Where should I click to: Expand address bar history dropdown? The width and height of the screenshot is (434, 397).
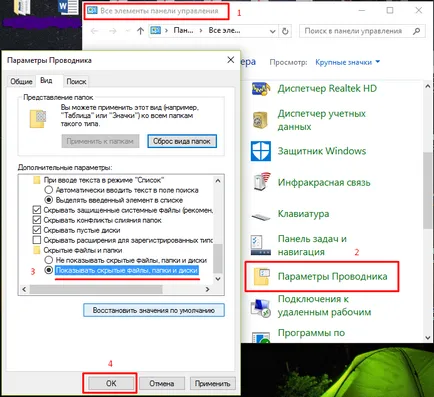273,31
